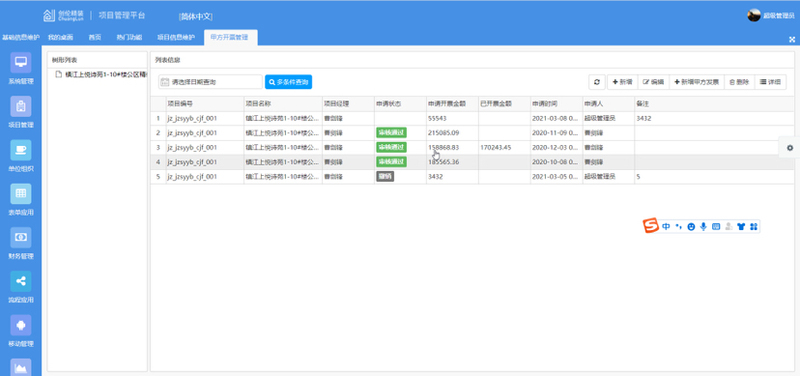Sort by the 已开票金额 column header

pos(505,104)
